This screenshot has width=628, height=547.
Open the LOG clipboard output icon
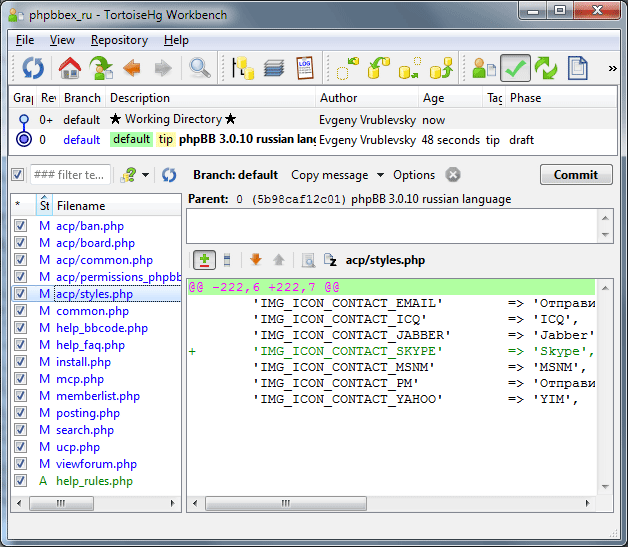coord(305,68)
